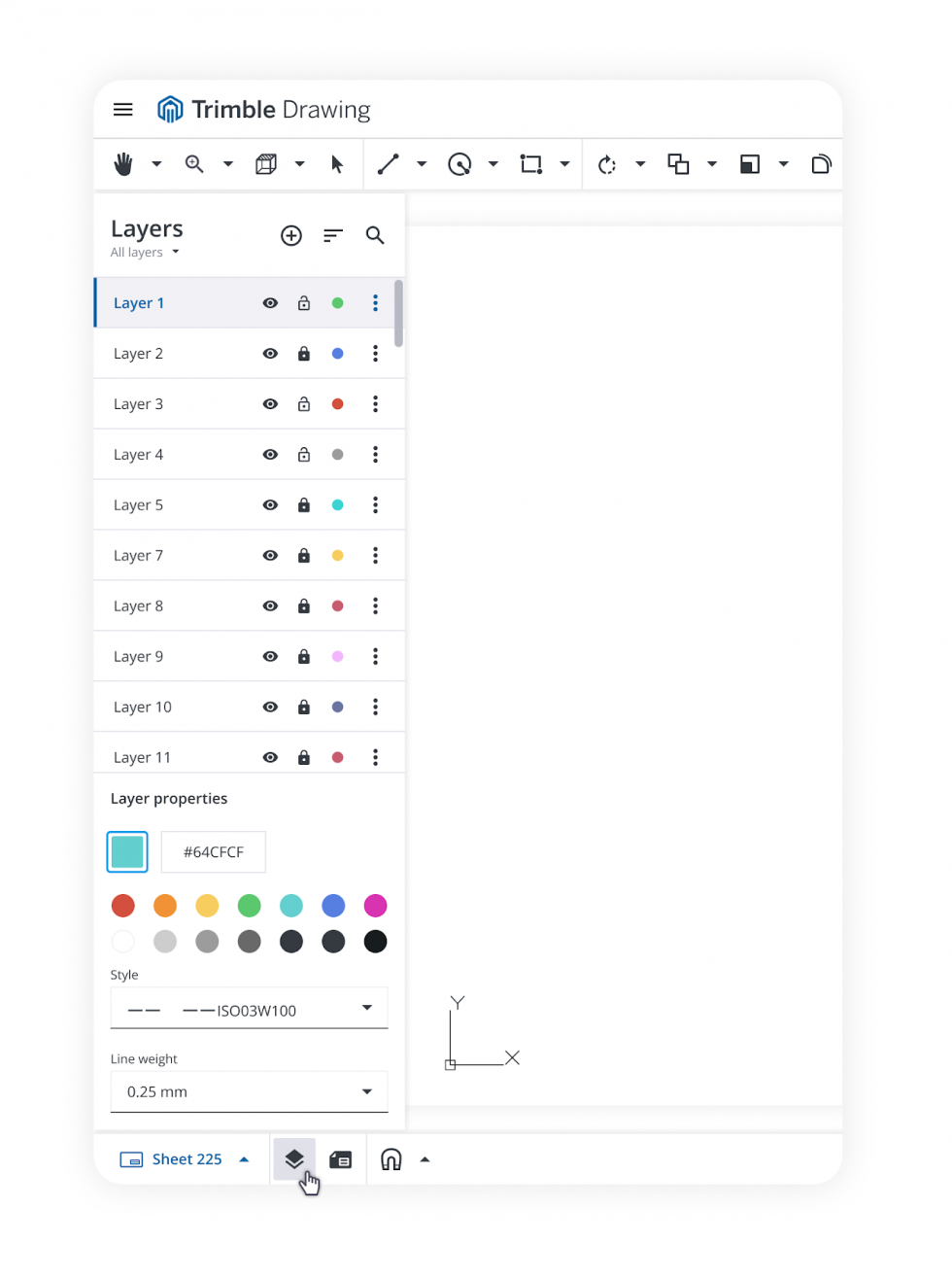The height and width of the screenshot is (1278, 952).
Task: Open the hamburger main menu
Action: [x=123, y=110]
